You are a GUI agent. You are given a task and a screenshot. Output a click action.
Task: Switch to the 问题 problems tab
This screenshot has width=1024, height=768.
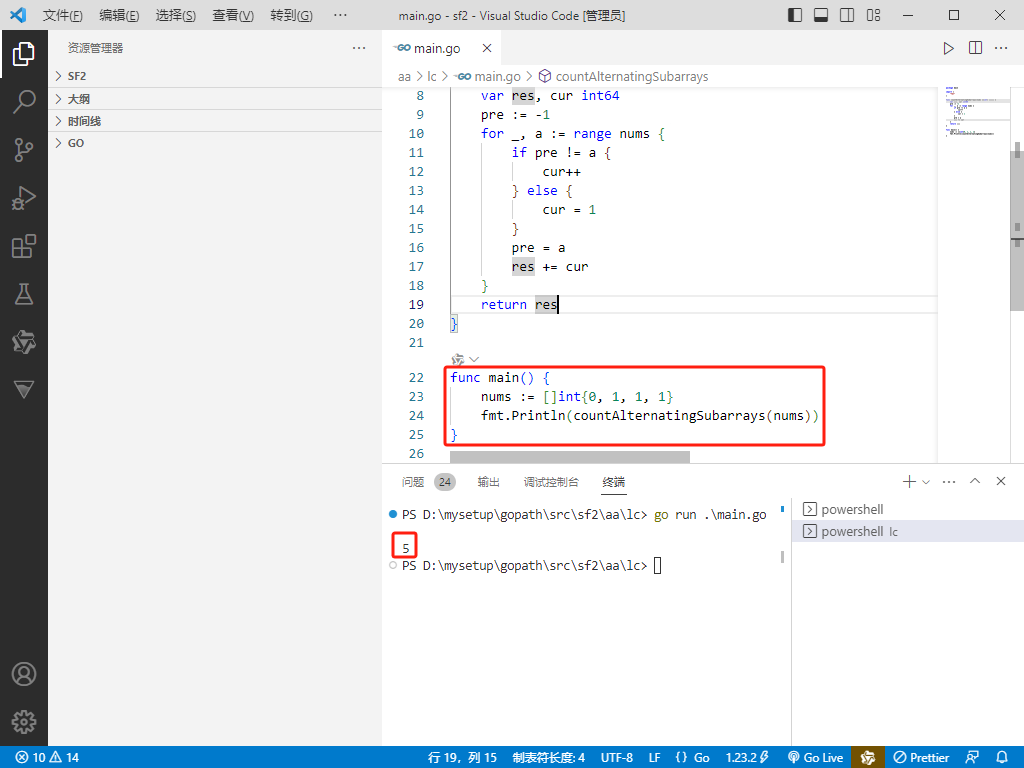pyautogui.click(x=413, y=482)
